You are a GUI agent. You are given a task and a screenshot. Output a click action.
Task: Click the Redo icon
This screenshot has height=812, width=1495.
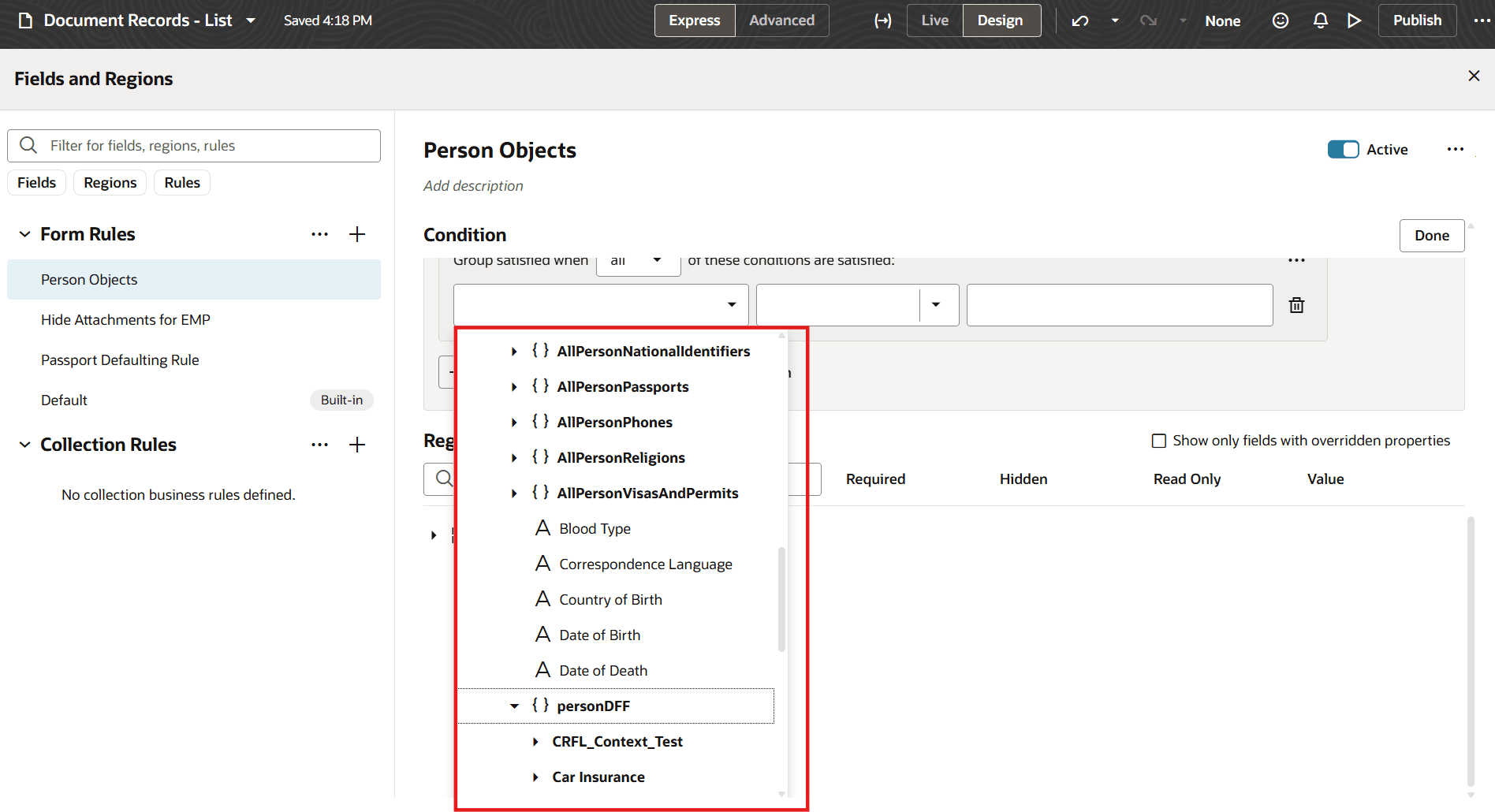1148,20
